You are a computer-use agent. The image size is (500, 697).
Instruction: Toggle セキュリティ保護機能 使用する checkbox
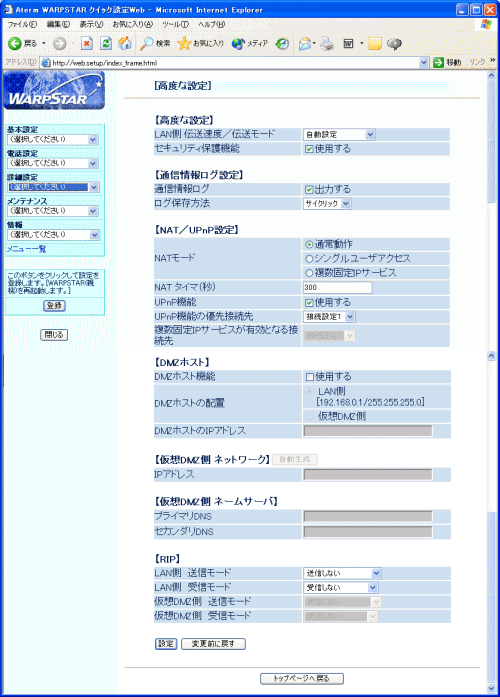click(x=309, y=149)
